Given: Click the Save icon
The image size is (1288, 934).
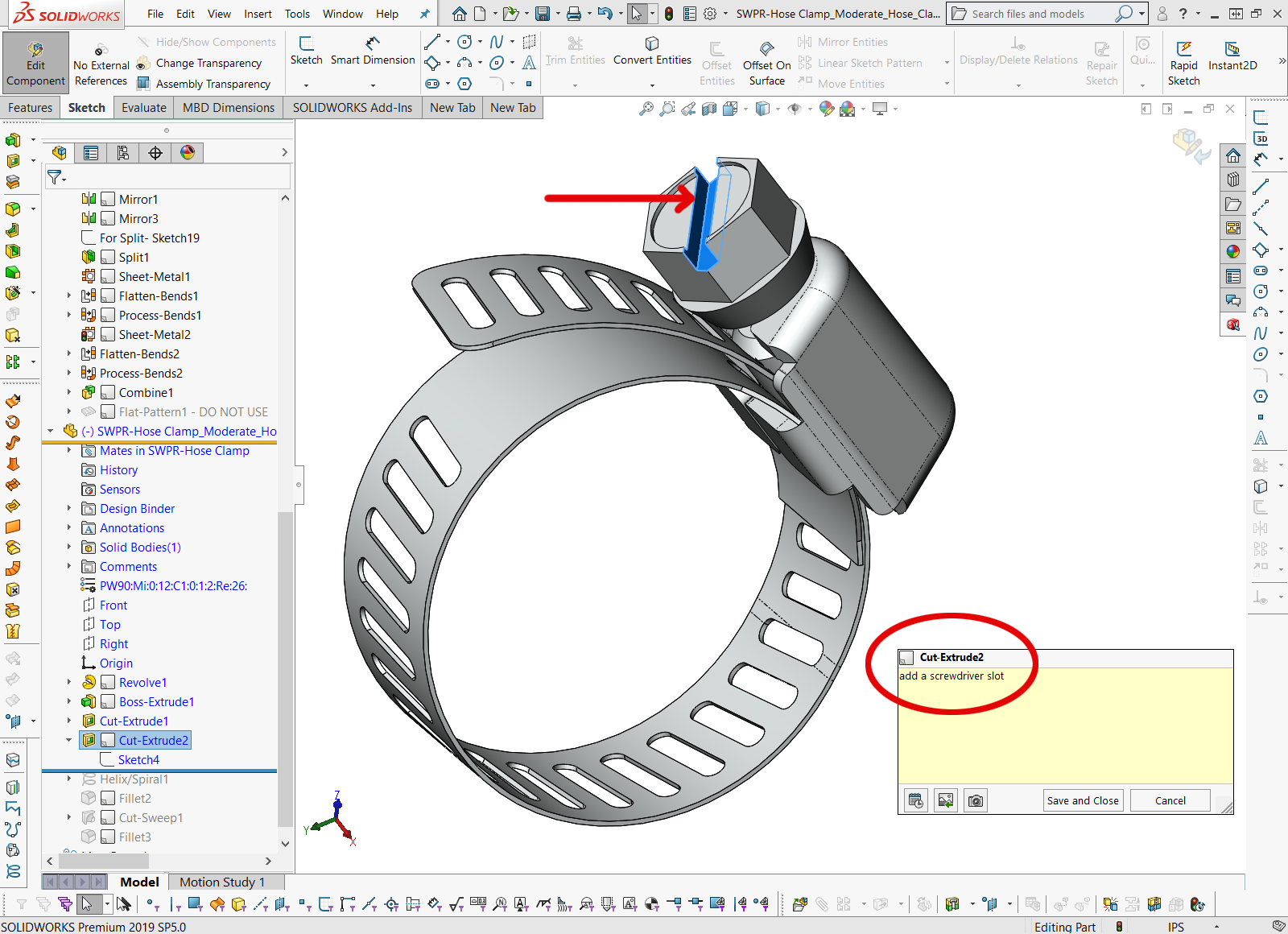Looking at the screenshot, I should point(543,14).
